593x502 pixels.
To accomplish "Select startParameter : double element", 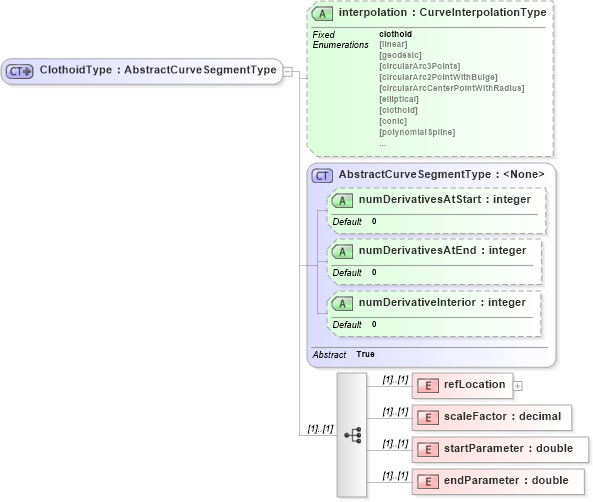I will coord(500,449).
